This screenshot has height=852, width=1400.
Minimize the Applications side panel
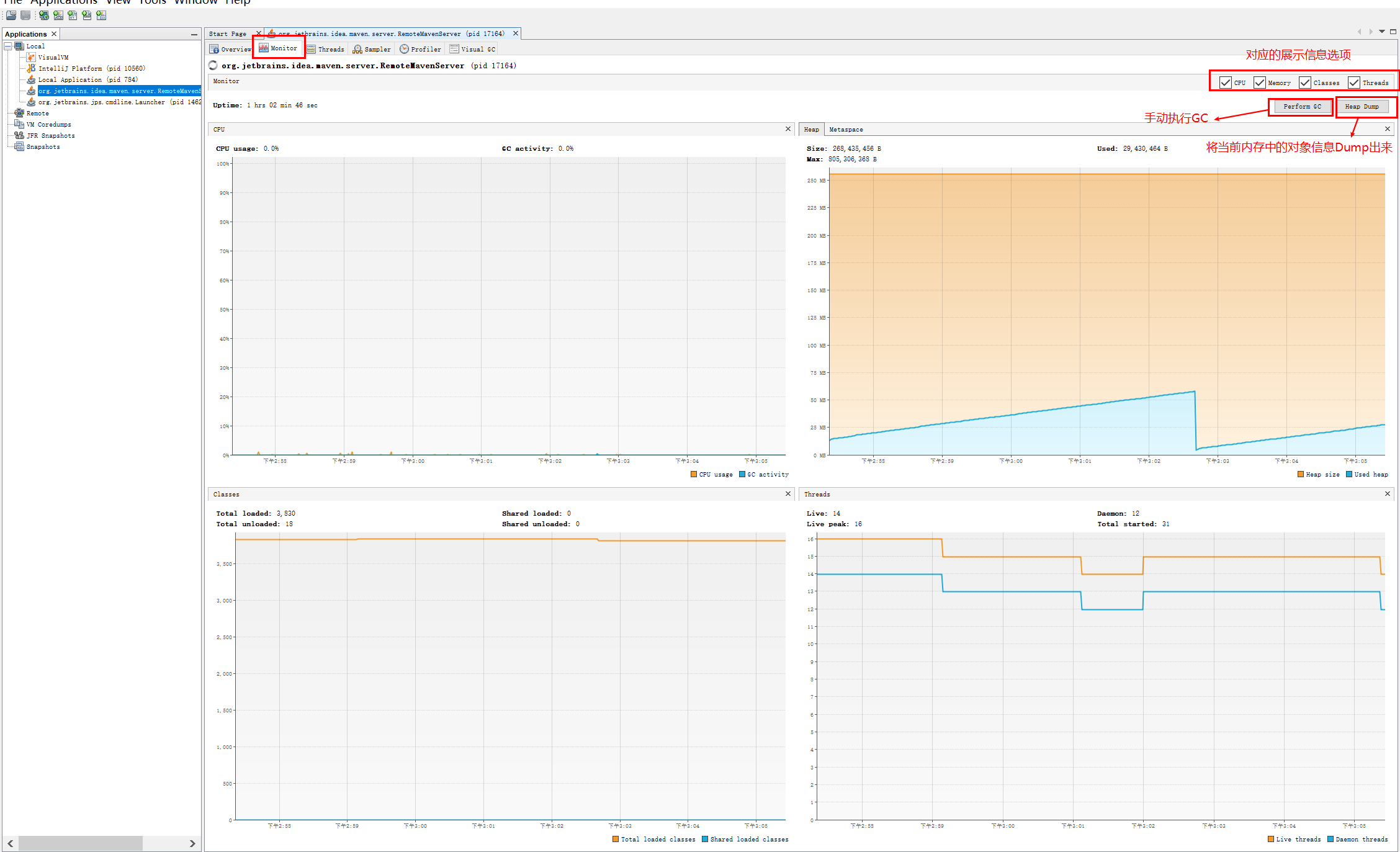pyautogui.click(x=194, y=34)
